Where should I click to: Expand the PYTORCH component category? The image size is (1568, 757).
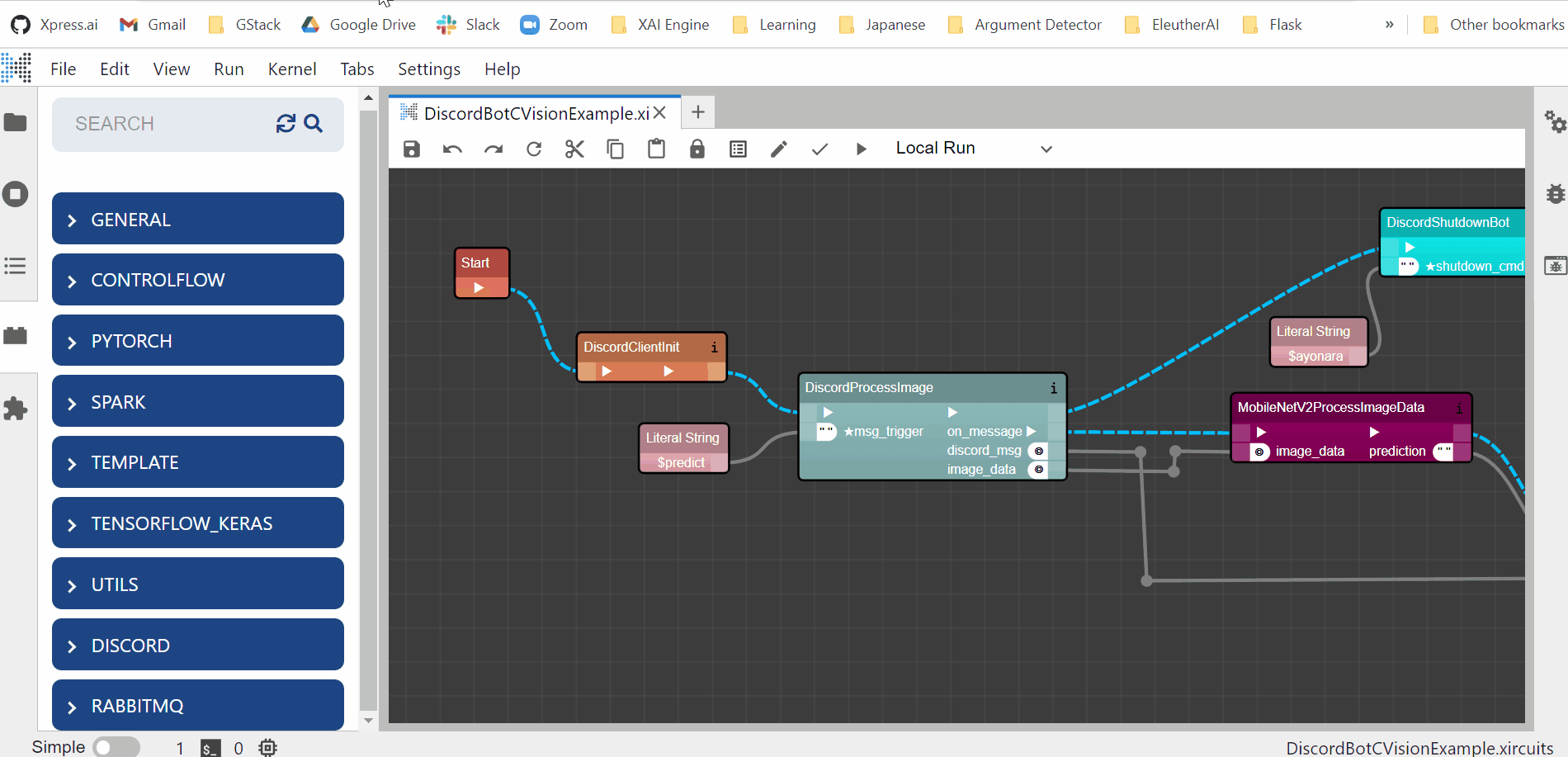(x=198, y=341)
